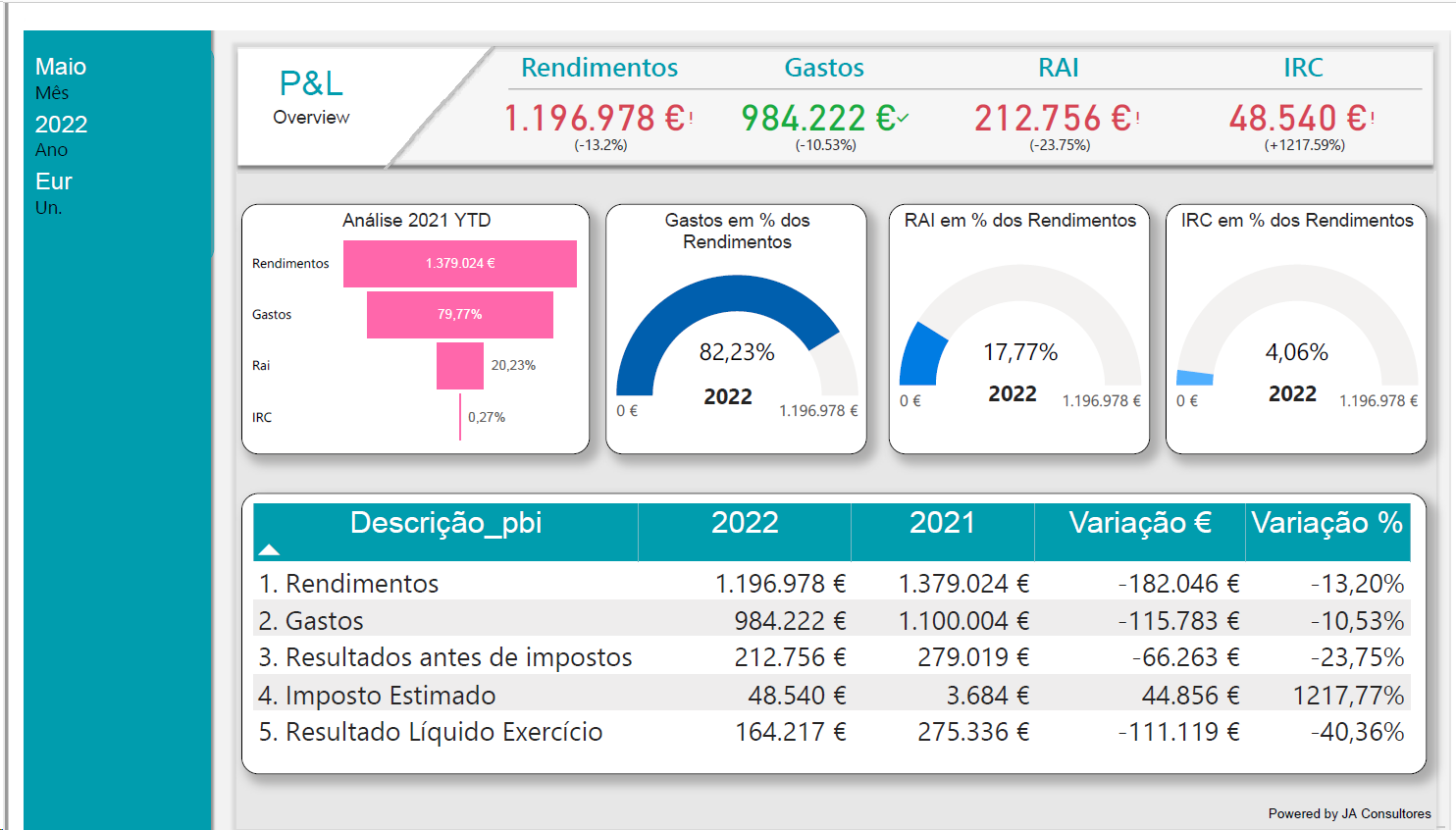This screenshot has height=830, width=1456.
Task: Click the pink Rendimentos bar 1.379.024 €
Action: tap(460, 263)
